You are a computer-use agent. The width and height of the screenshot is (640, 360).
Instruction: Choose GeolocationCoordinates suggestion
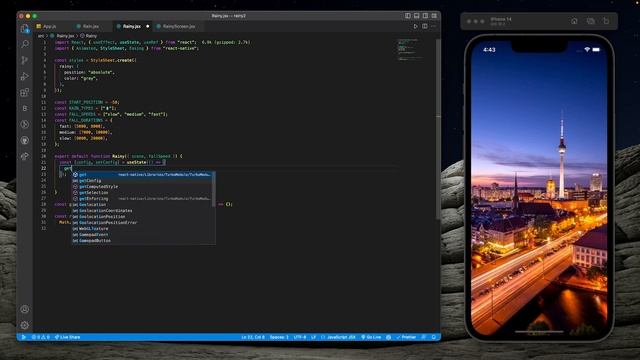142,211
